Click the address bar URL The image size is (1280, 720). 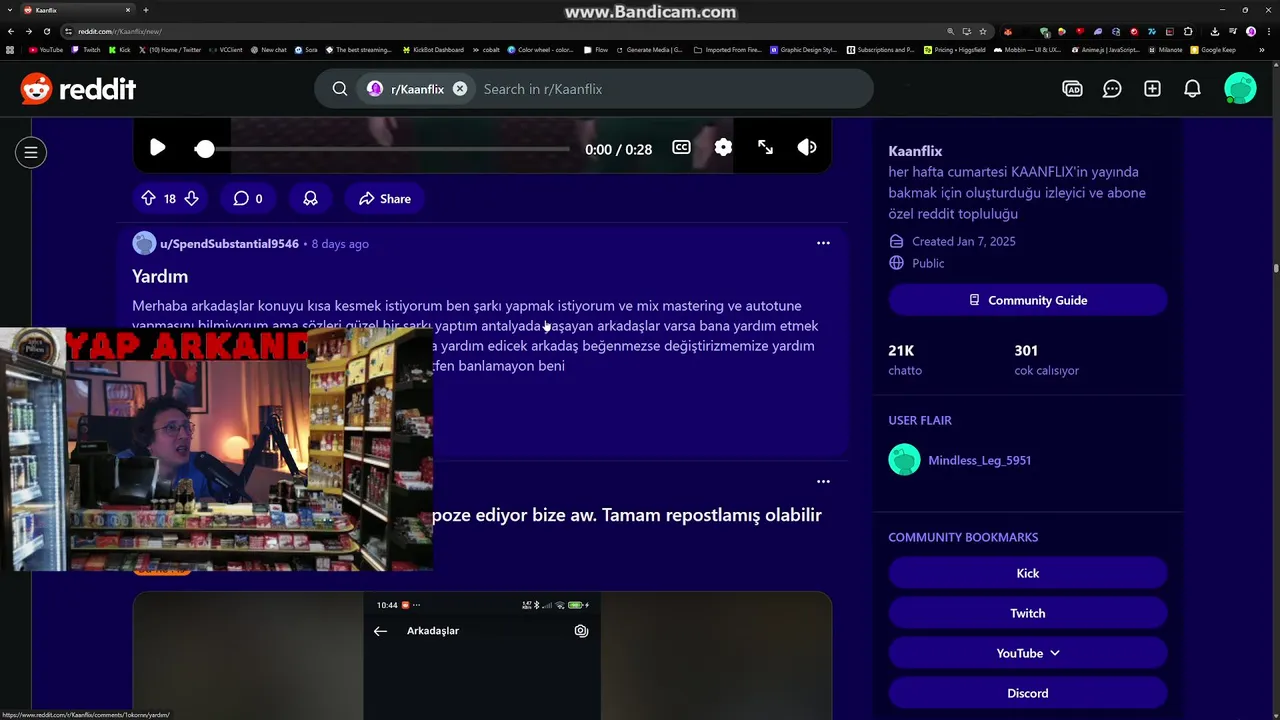[x=120, y=31]
